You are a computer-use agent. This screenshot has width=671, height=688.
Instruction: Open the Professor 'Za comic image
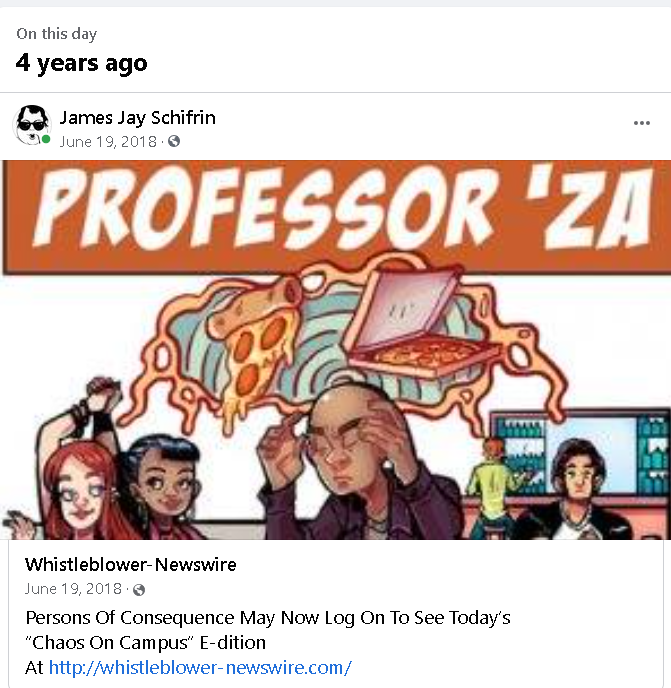pyautogui.click(x=335, y=350)
